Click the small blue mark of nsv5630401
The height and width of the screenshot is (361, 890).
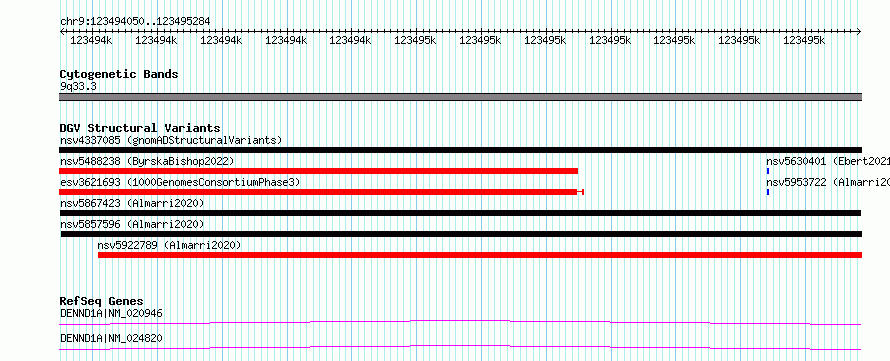[x=768, y=171]
